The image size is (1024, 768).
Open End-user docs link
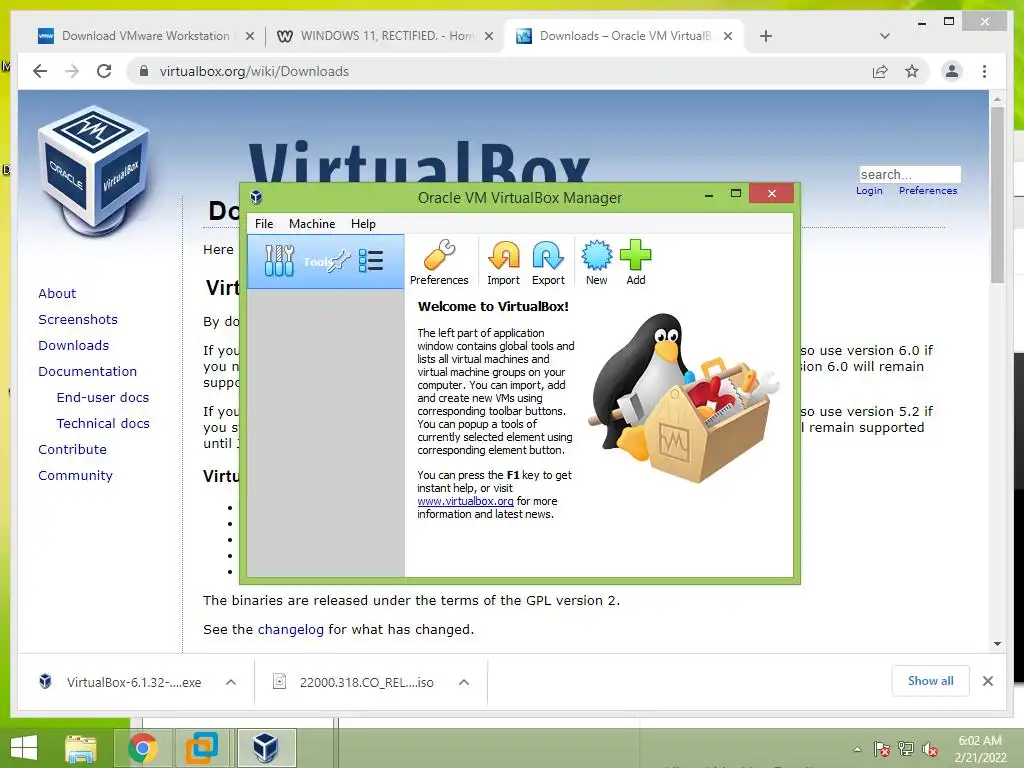103,398
